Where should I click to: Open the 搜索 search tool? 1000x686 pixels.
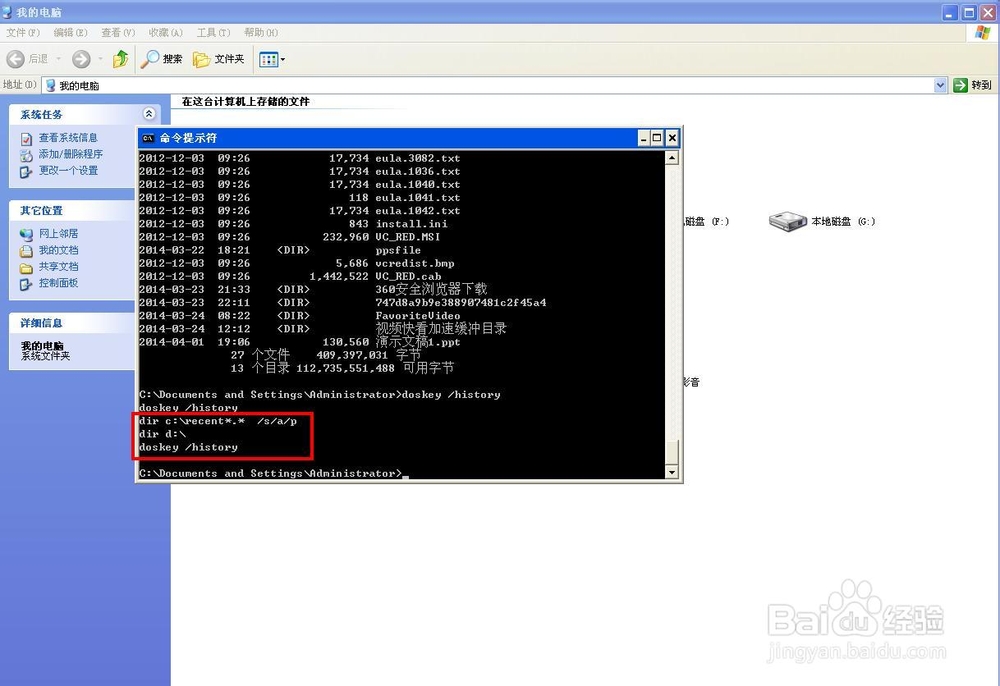161,59
